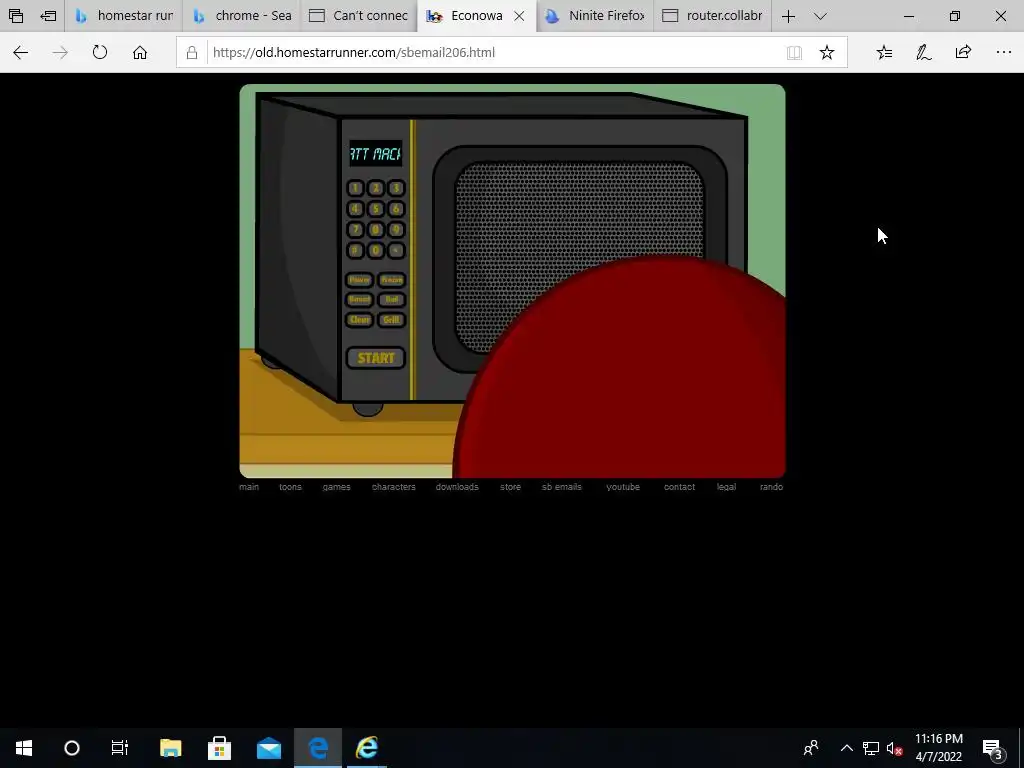Open the favorites hub
The image size is (1024, 768).
[x=884, y=52]
